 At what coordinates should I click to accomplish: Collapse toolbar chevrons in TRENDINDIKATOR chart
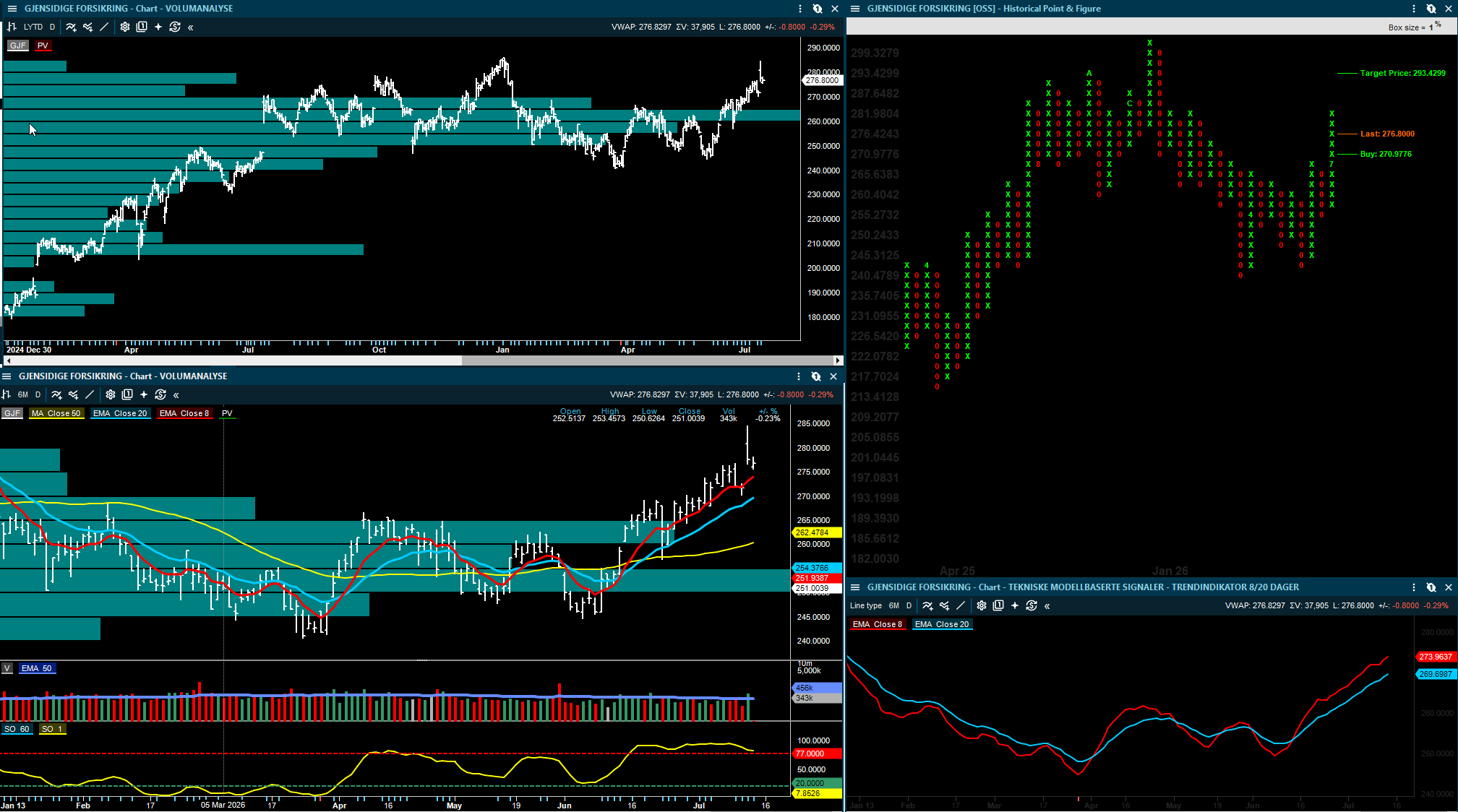[x=1047, y=606]
